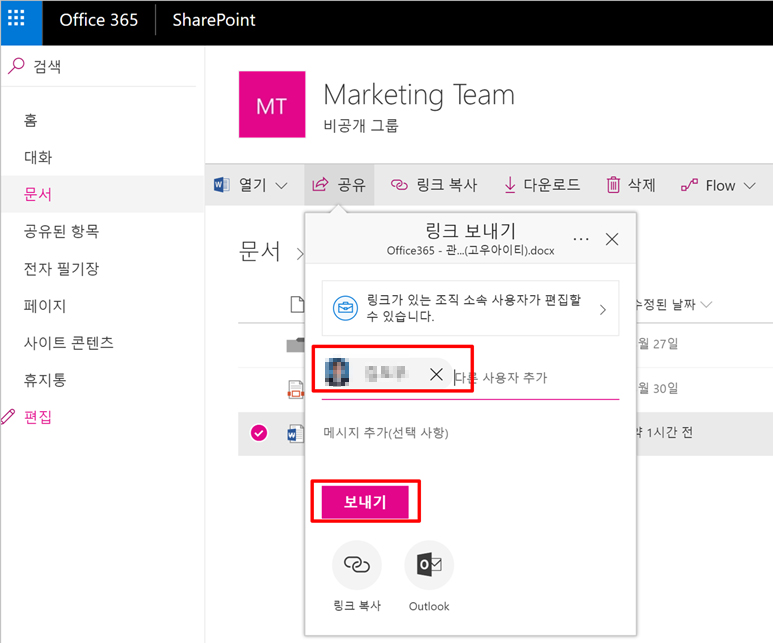Open link settings via the right chevron
Viewport: 773px width, 643px height.
(602, 310)
